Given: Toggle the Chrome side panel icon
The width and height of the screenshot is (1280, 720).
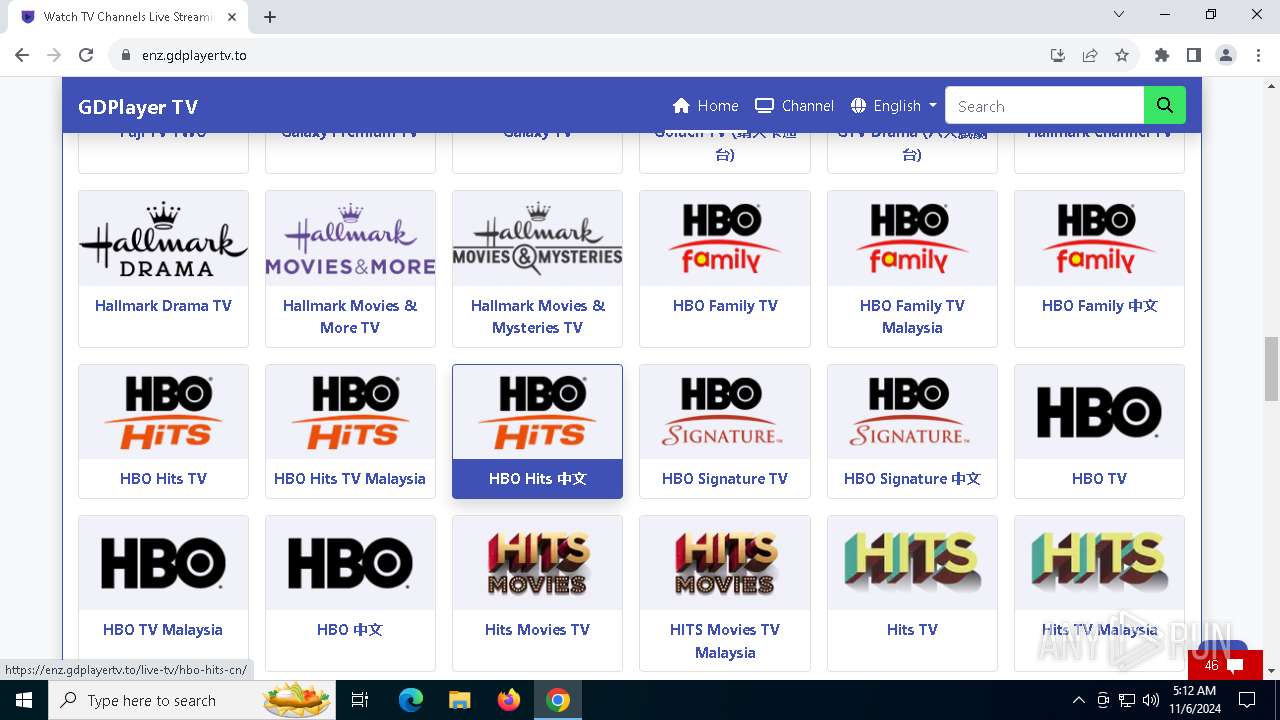Looking at the screenshot, I should pos(1193,55).
